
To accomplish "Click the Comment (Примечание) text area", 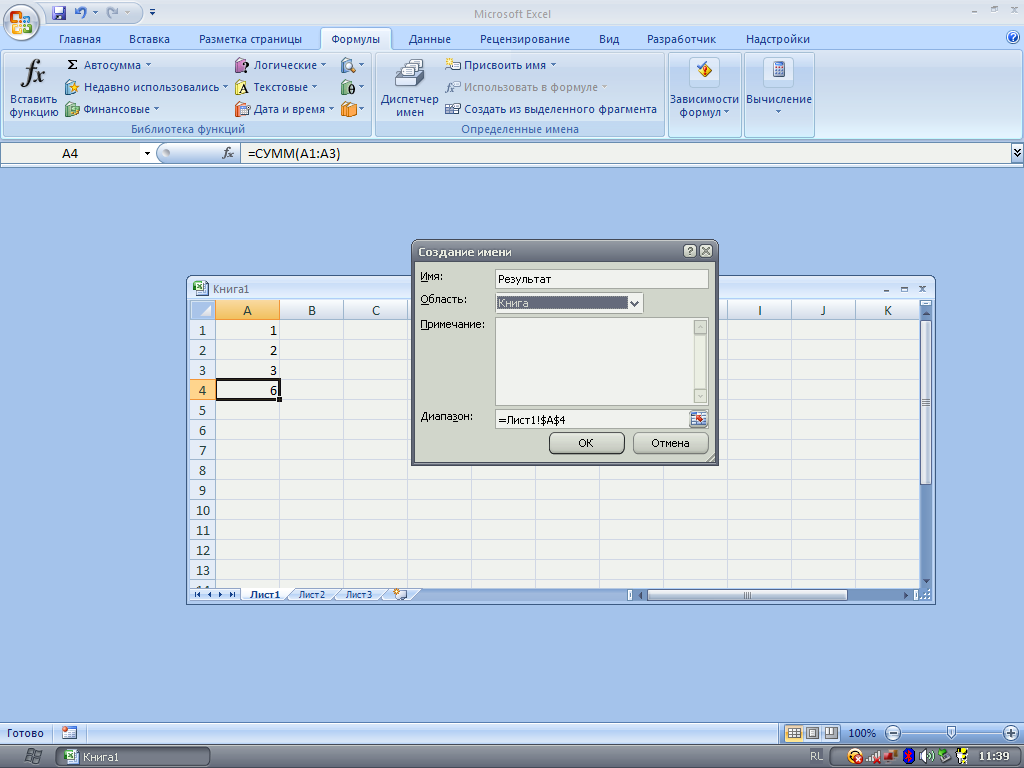I will [x=594, y=361].
